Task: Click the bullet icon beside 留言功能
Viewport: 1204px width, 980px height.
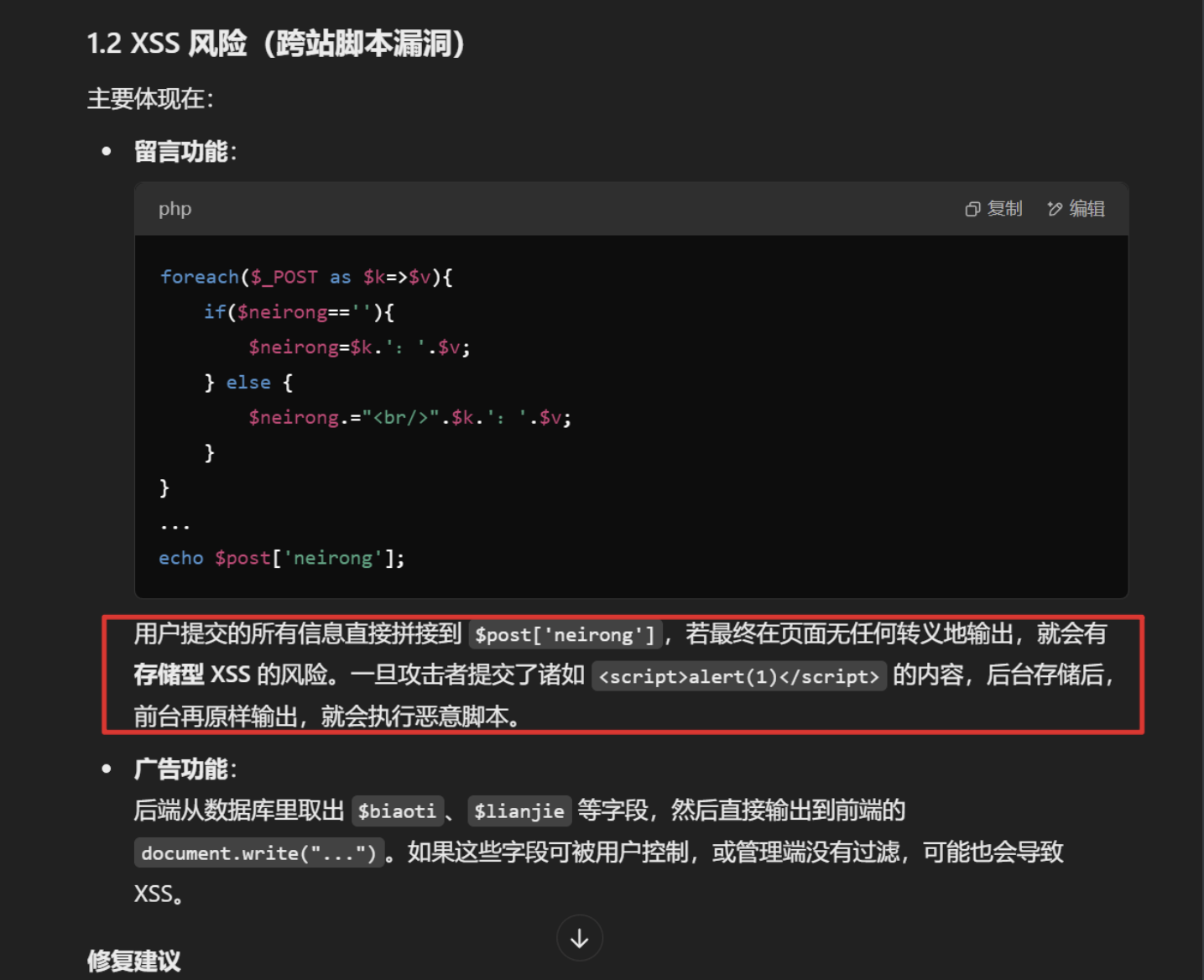Action: click(107, 150)
